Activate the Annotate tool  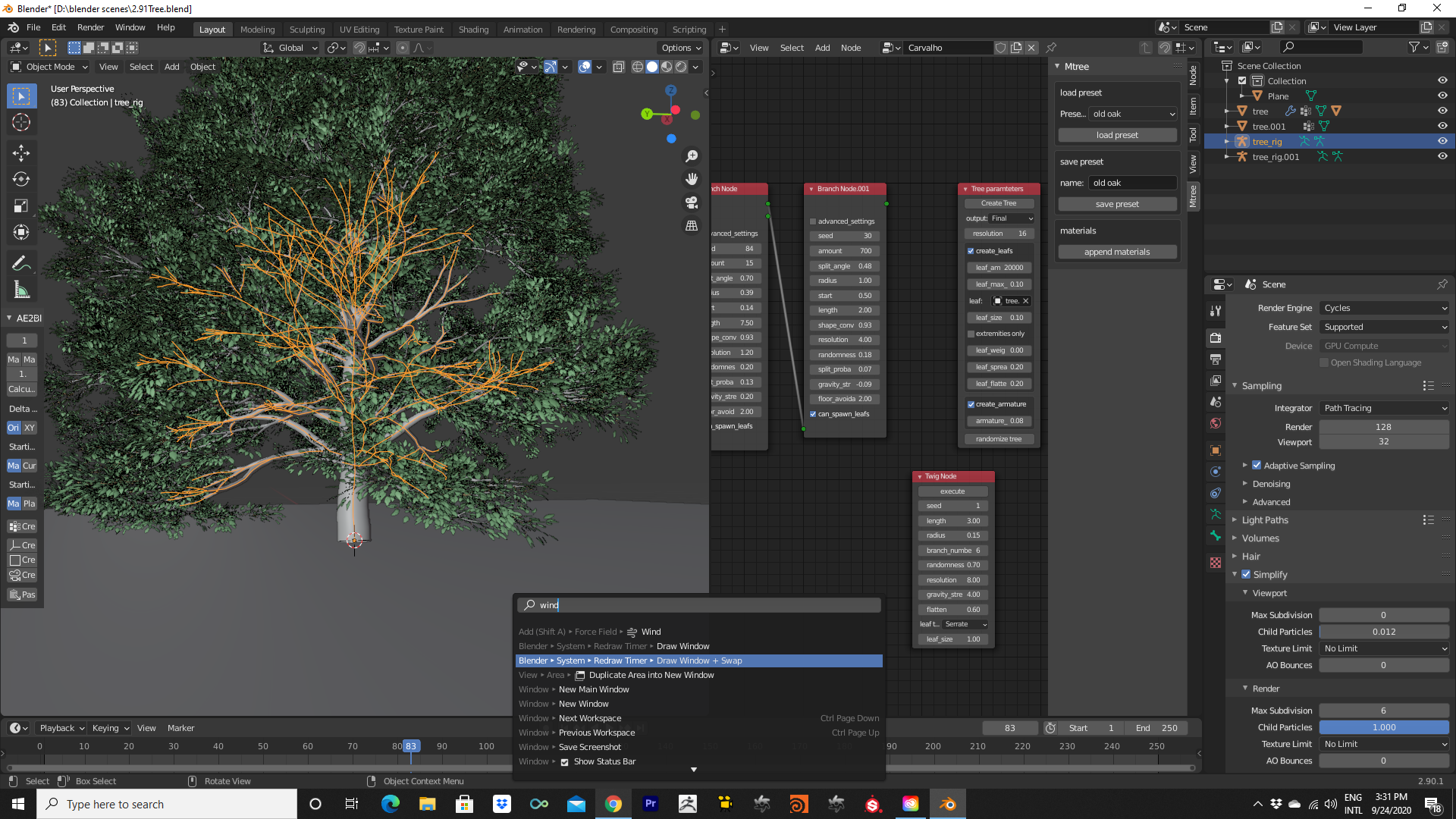pos(21,262)
